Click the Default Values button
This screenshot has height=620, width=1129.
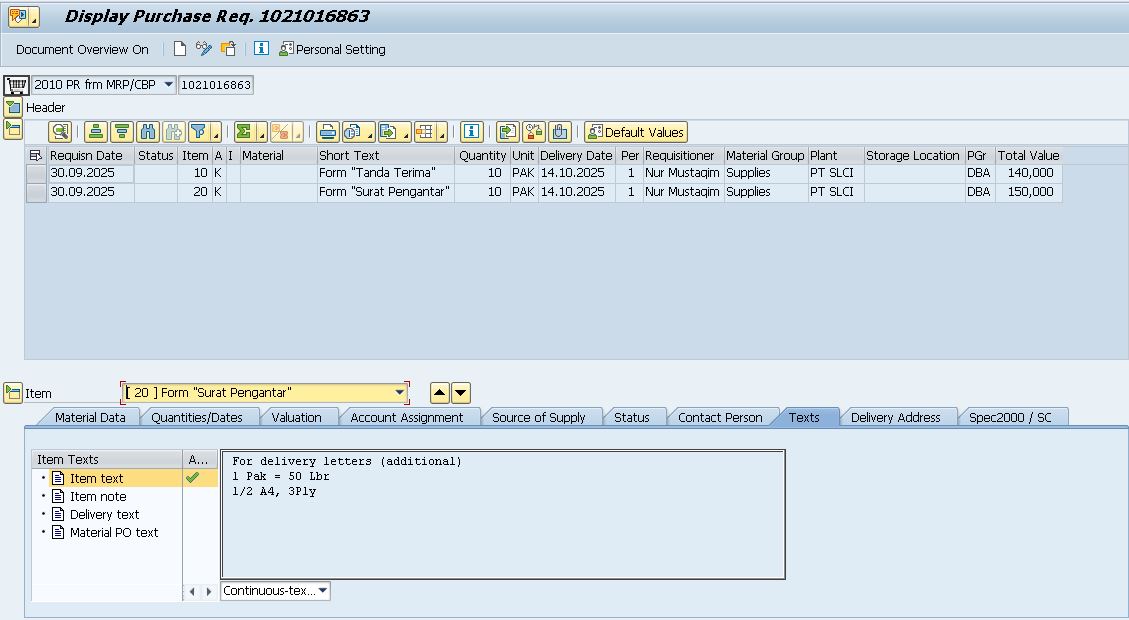coord(636,132)
